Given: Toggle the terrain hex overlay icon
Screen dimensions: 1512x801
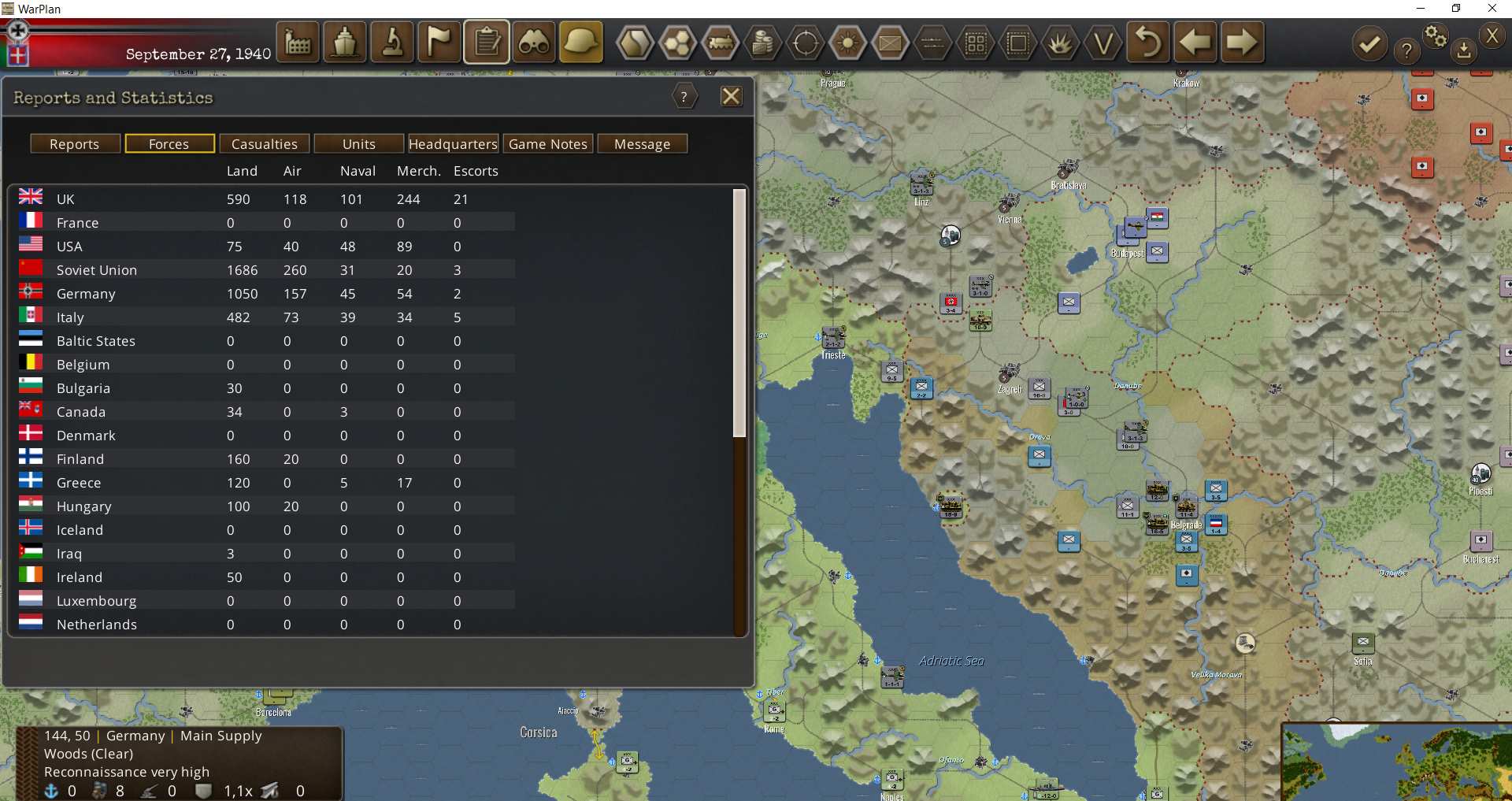Looking at the screenshot, I should (635, 43).
